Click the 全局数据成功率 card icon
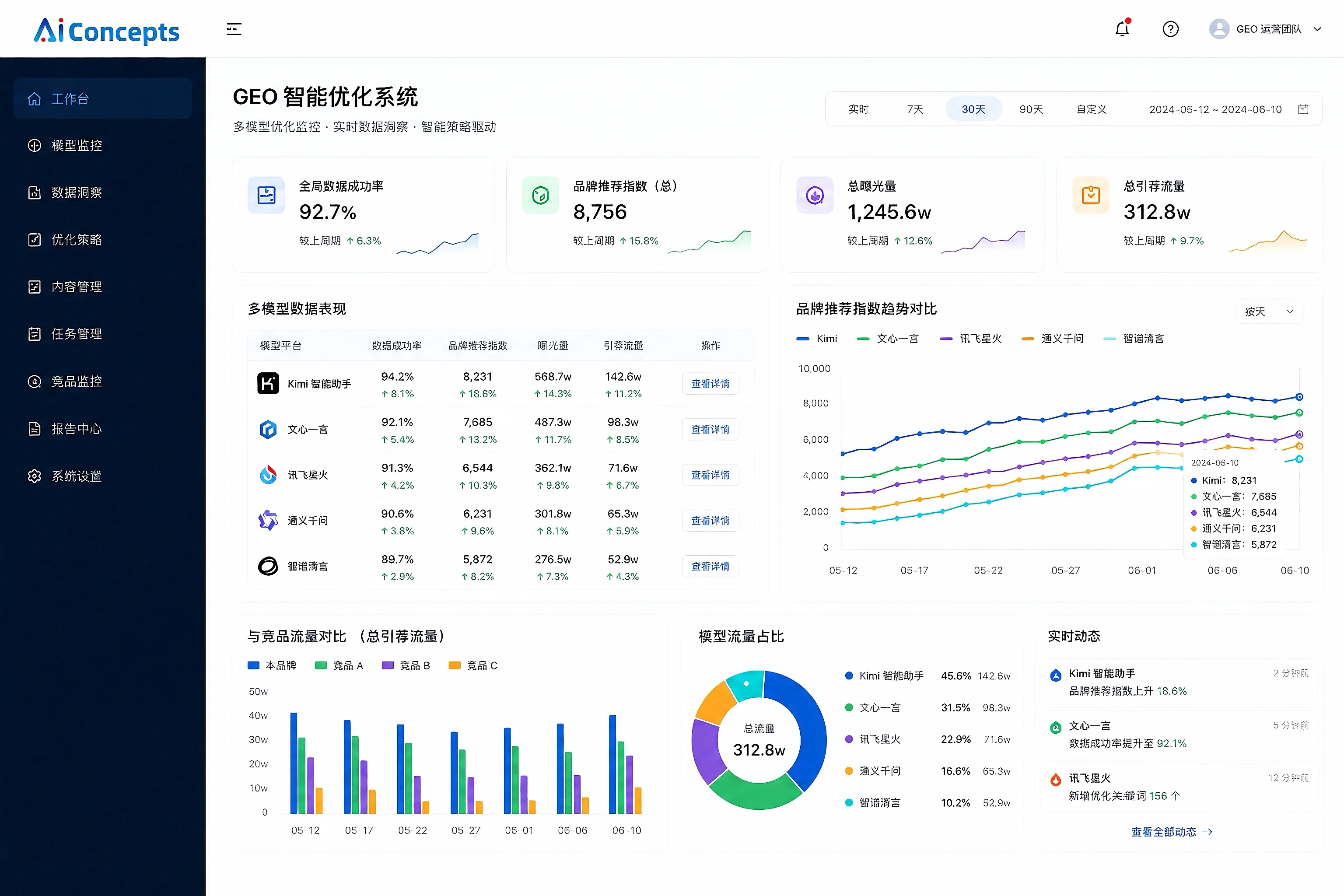The image size is (1344, 896). point(266,195)
